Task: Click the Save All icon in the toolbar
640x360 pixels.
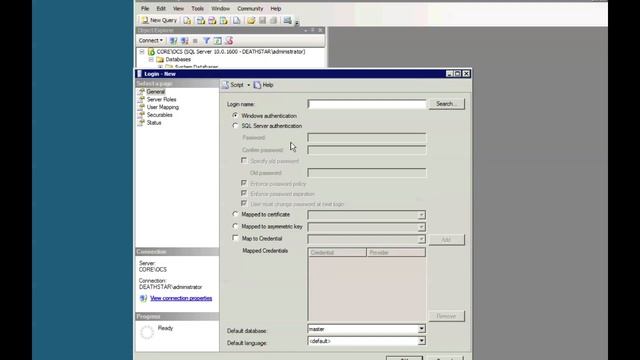Action: click(273, 20)
